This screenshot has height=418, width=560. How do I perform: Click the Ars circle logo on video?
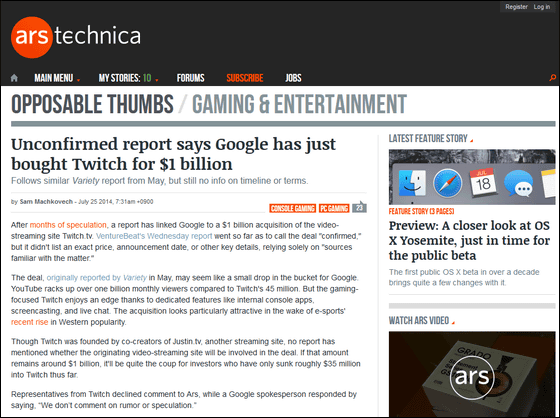pos(472,376)
